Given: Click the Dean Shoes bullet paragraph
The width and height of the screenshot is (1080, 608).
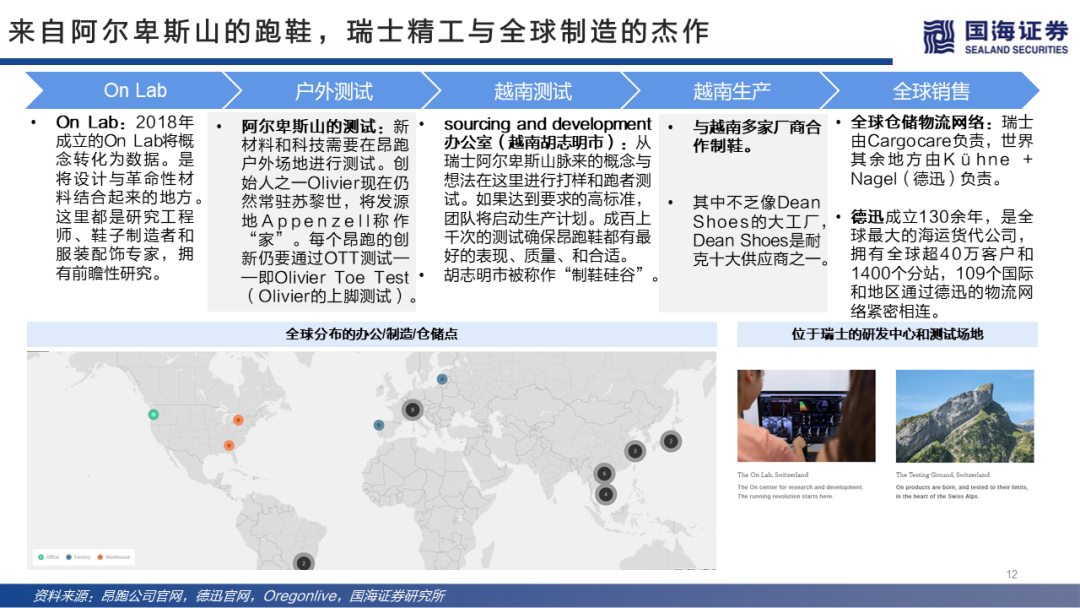Looking at the screenshot, I should tap(760, 231).
